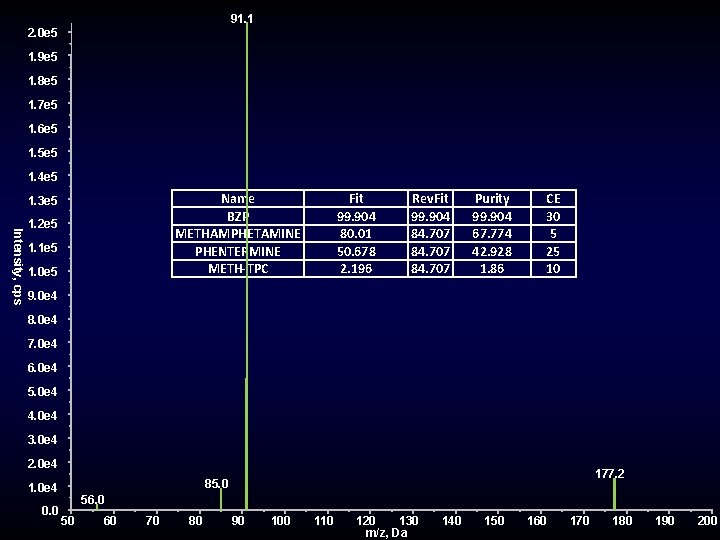Click METH-TPC Purity value 1.86

pyautogui.click(x=492, y=269)
